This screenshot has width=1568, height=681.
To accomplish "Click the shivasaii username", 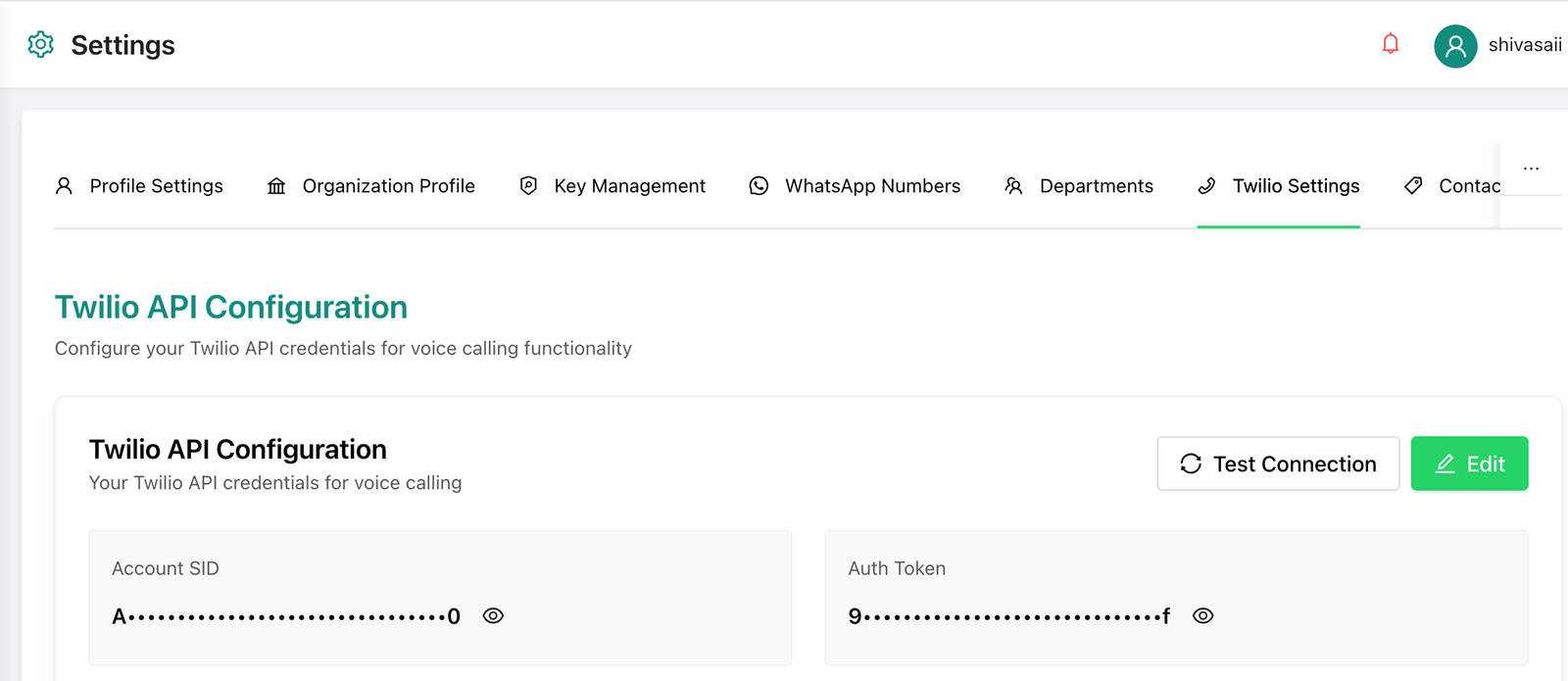I will tap(1525, 45).
